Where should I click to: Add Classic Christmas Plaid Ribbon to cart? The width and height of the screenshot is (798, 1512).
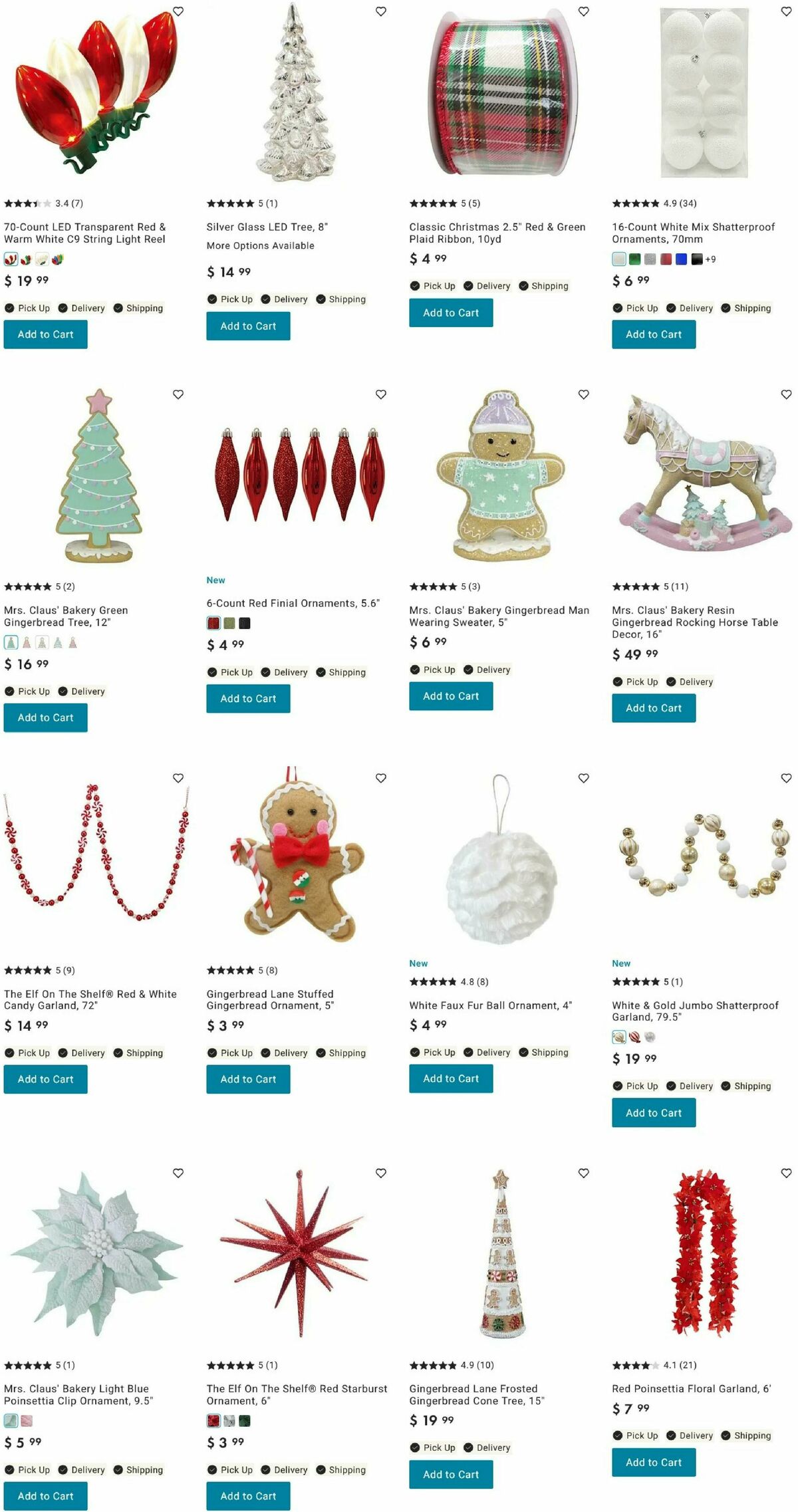coord(451,313)
